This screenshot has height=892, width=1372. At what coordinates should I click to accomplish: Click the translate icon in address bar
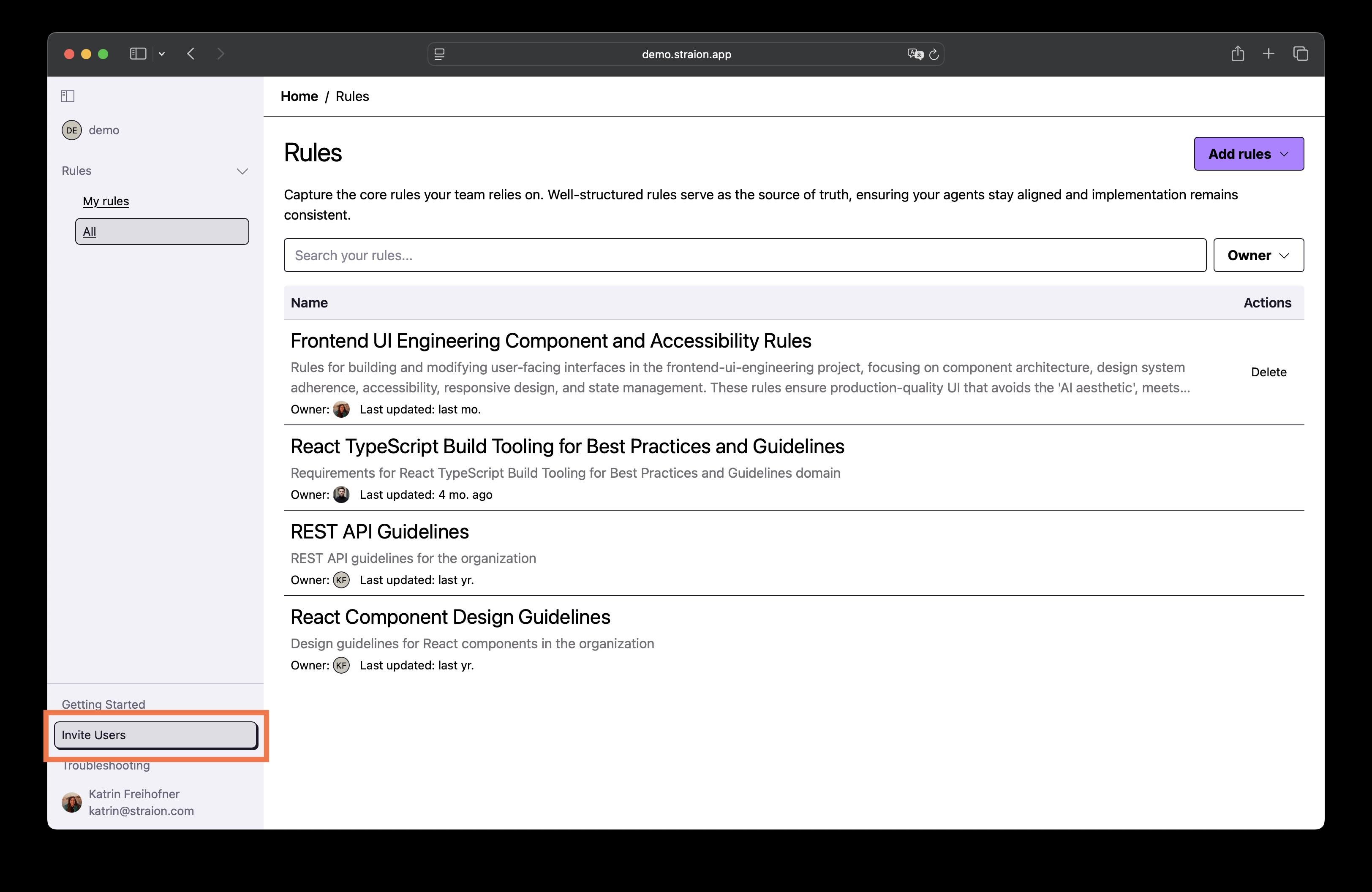pyautogui.click(x=915, y=54)
